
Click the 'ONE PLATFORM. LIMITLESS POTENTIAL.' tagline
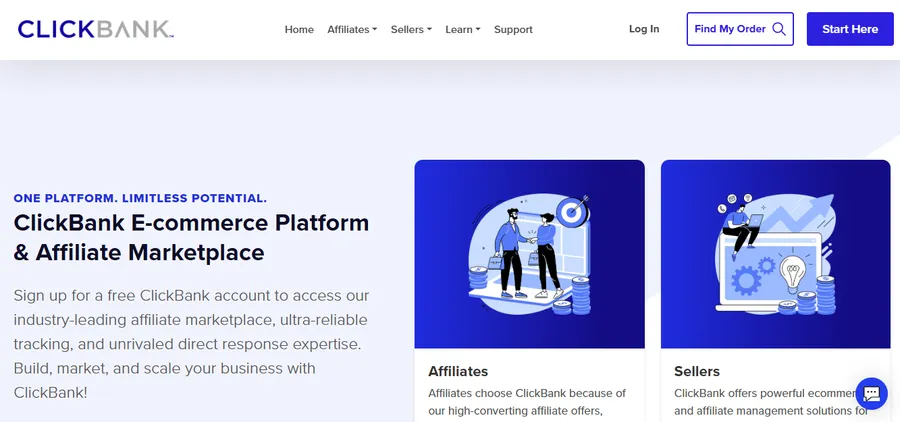pyautogui.click(x=140, y=199)
